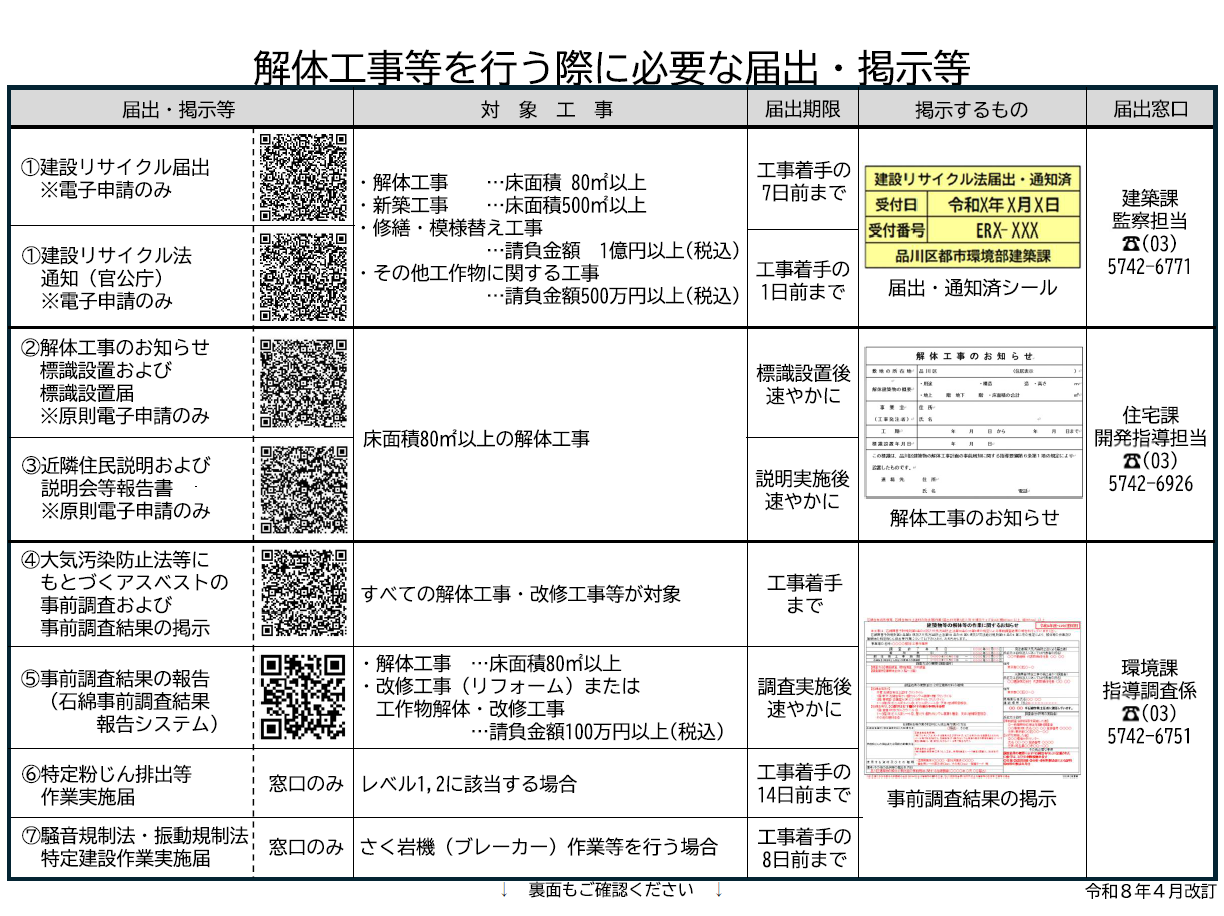Click the revision date 令和８年４月改訂
Screen dimensions: 1224x916
click(x=1150, y=890)
